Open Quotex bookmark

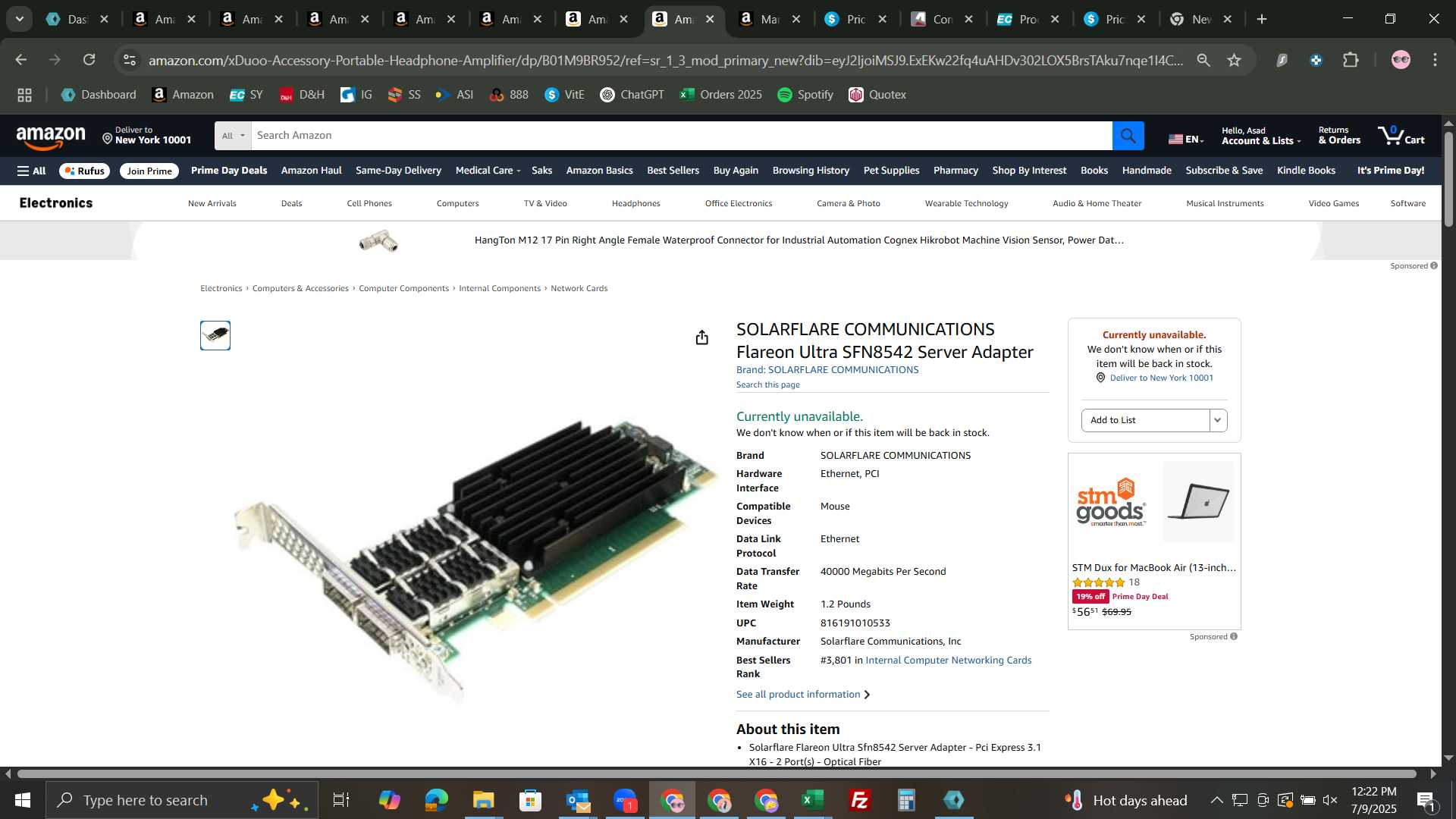coord(877,95)
